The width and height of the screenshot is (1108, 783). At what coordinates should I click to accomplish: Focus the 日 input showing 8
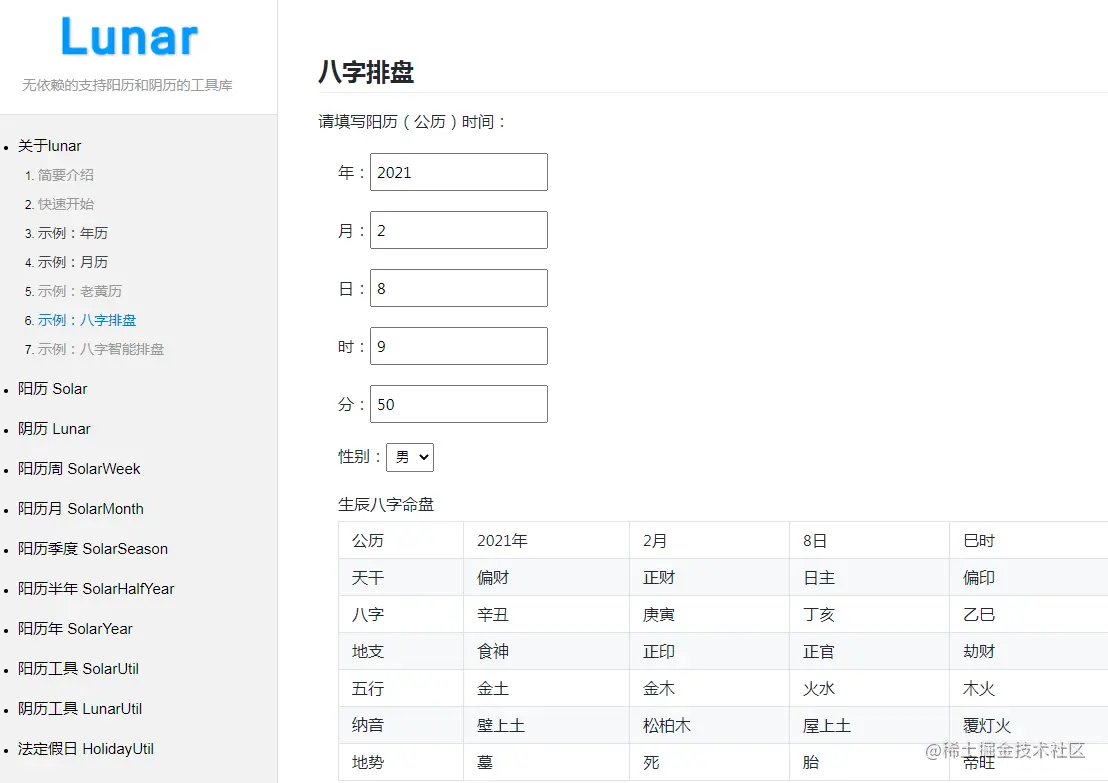459,288
